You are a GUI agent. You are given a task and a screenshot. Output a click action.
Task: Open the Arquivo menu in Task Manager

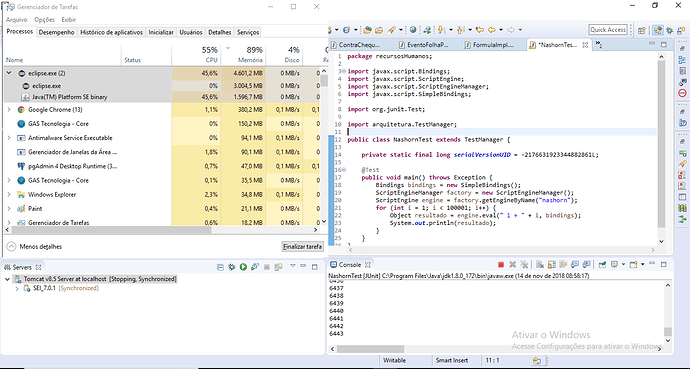(16, 20)
